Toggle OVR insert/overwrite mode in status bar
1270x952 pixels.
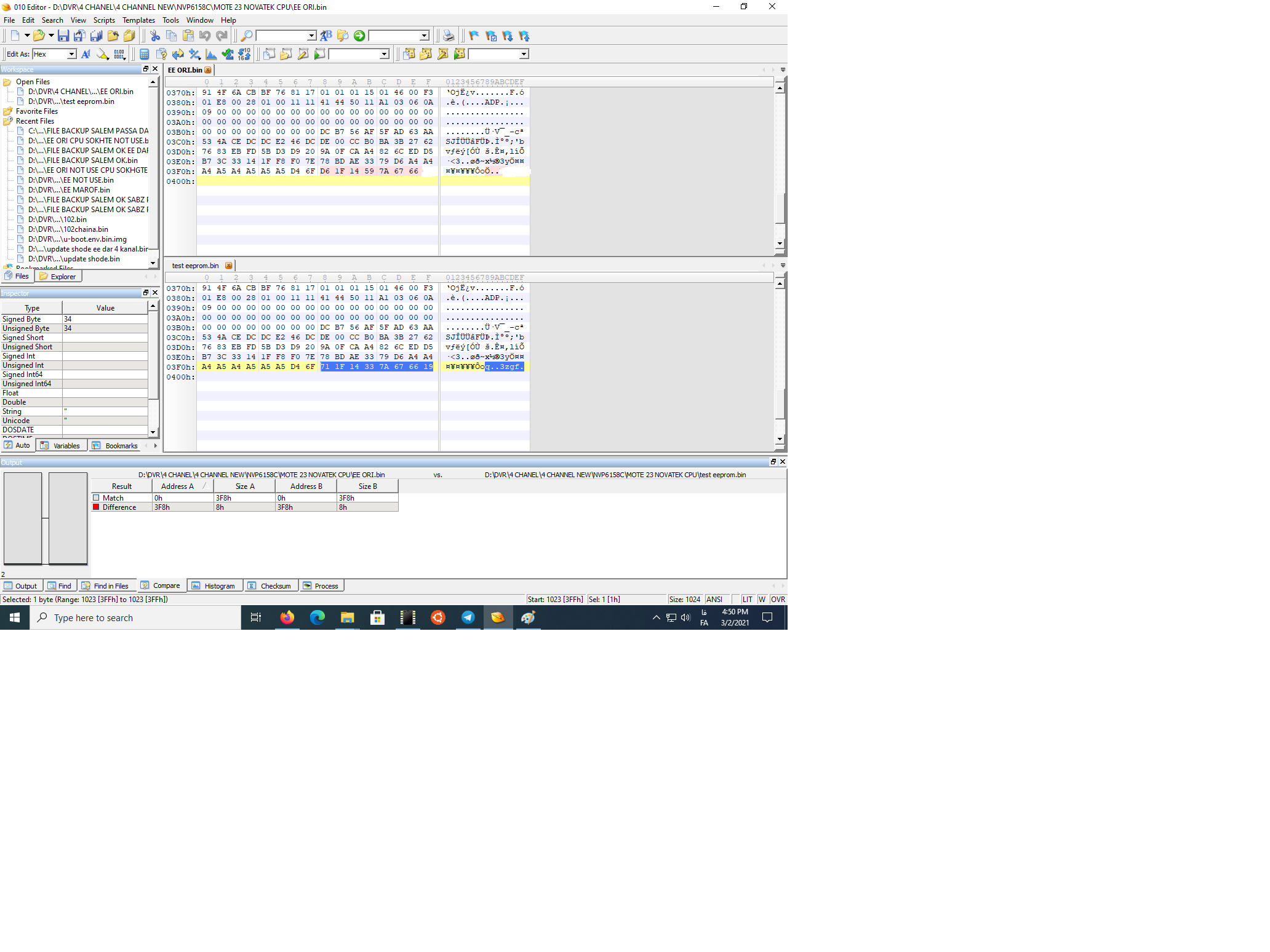pos(778,600)
